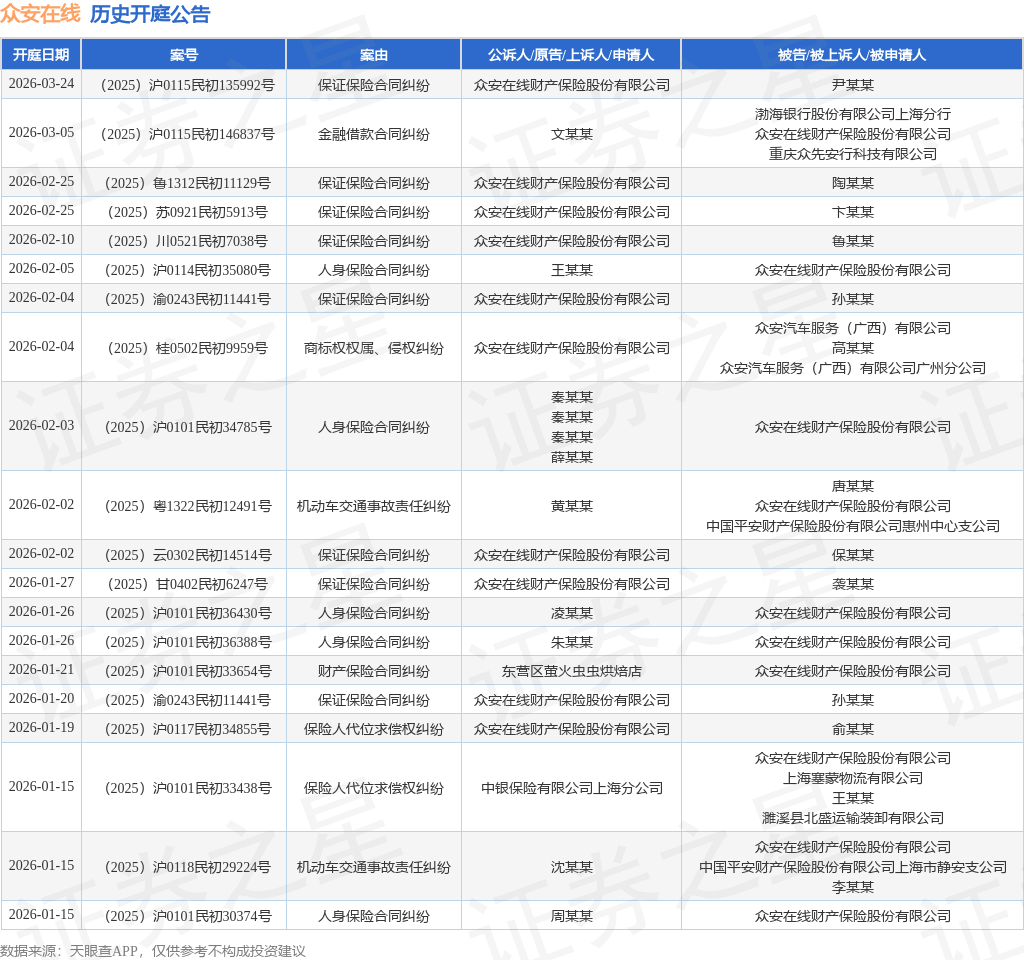Select case number 沪0114民初35080号
Image resolution: width=1024 pixels, height=960 pixels.
pos(187,270)
